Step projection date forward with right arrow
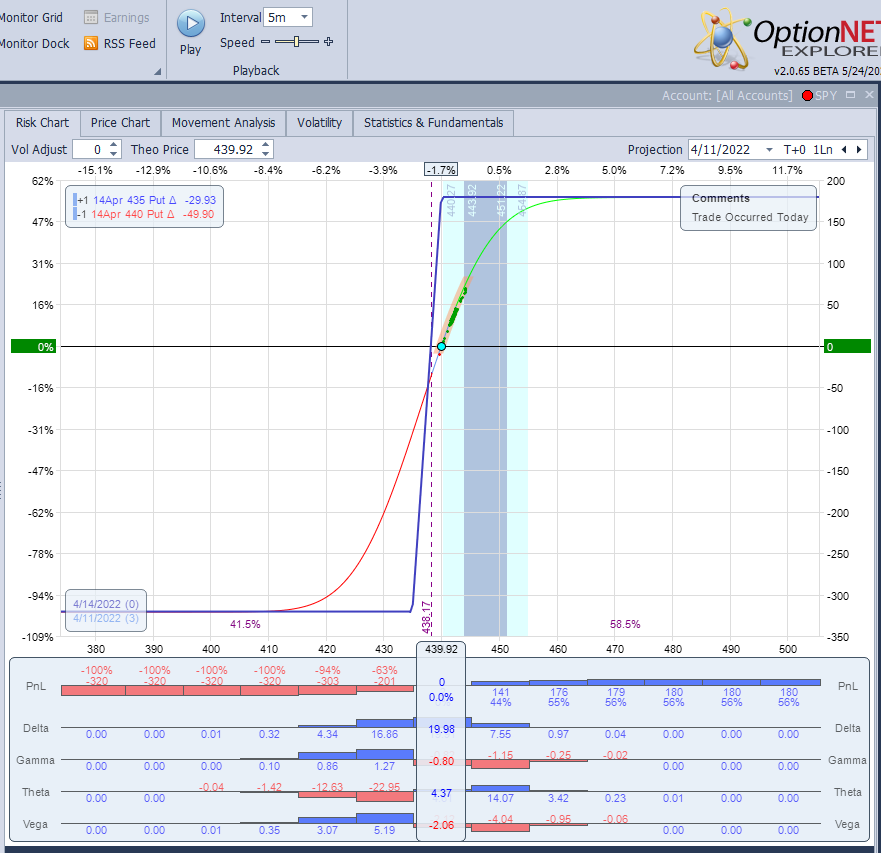Screen dimensions: 881x853 point(859,149)
